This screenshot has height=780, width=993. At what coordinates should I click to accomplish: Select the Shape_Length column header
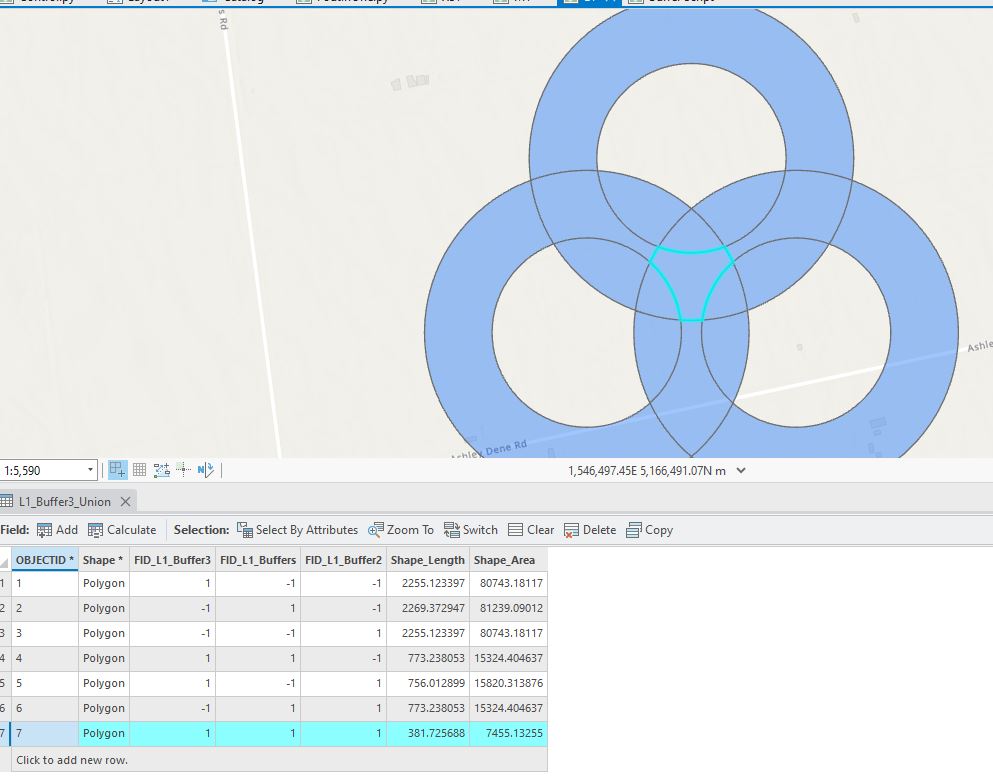click(427, 560)
